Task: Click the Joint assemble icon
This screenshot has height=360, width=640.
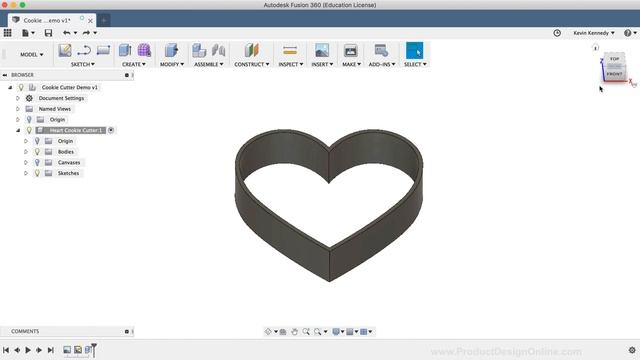Action: coord(218,51)
